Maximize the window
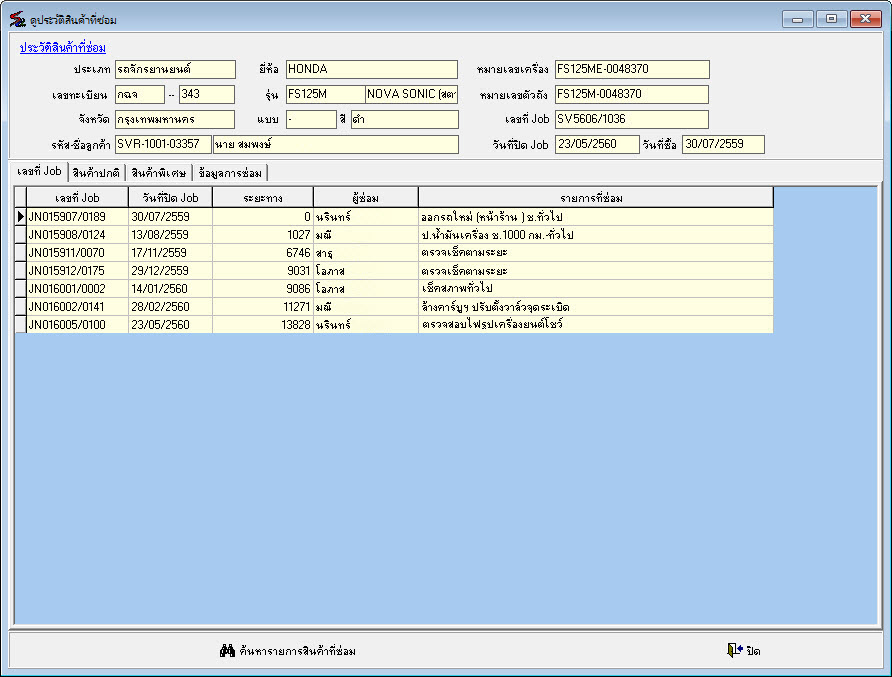Screen dimensions: 892x677 (832, 19)
